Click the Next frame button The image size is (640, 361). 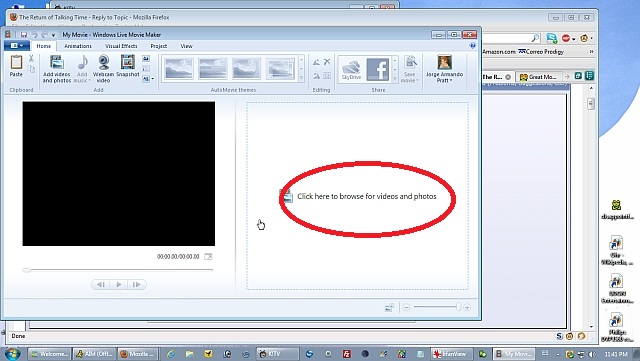[x=137, y=284]
